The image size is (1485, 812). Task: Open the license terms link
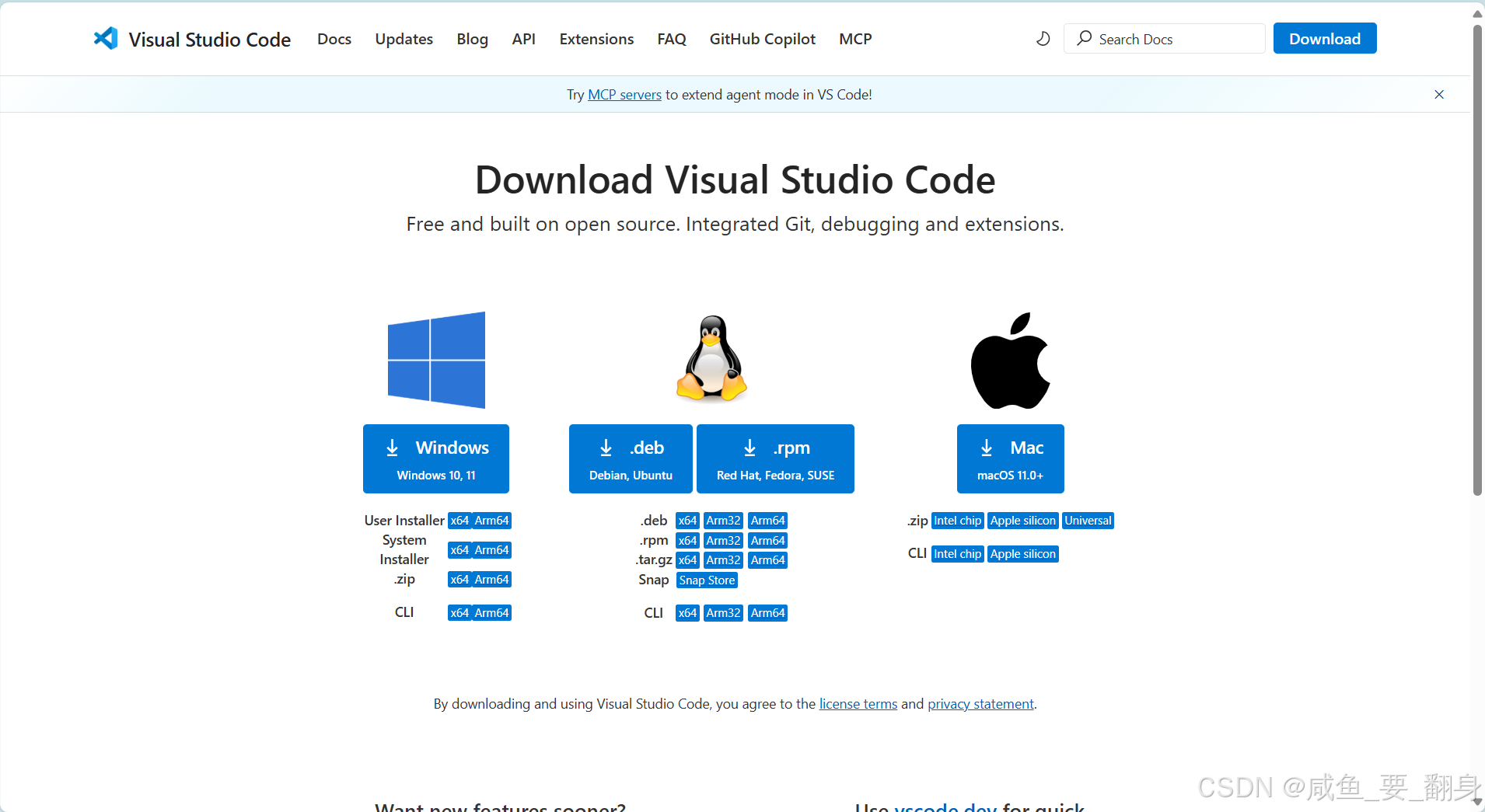click(858, 704)
